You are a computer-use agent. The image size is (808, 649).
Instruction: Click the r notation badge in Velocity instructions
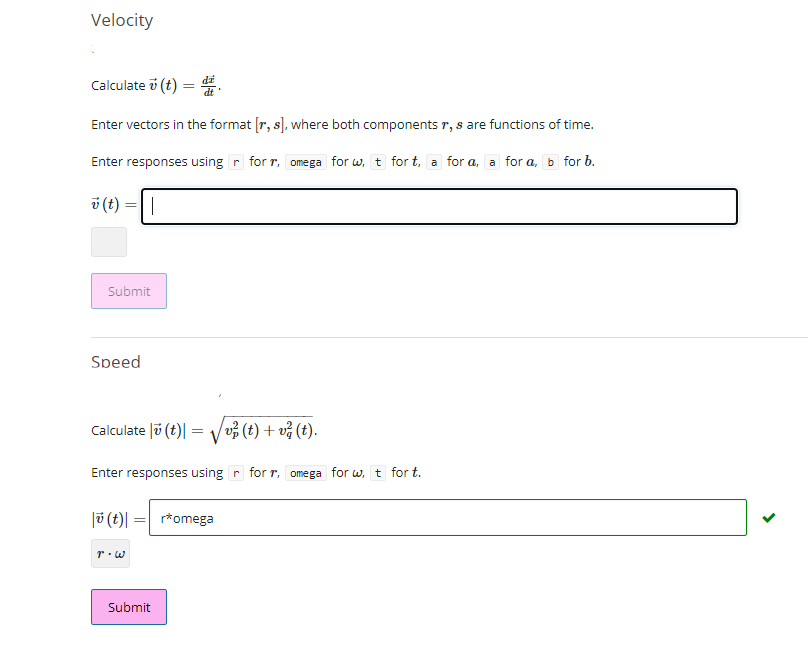[x=234, y=161]
